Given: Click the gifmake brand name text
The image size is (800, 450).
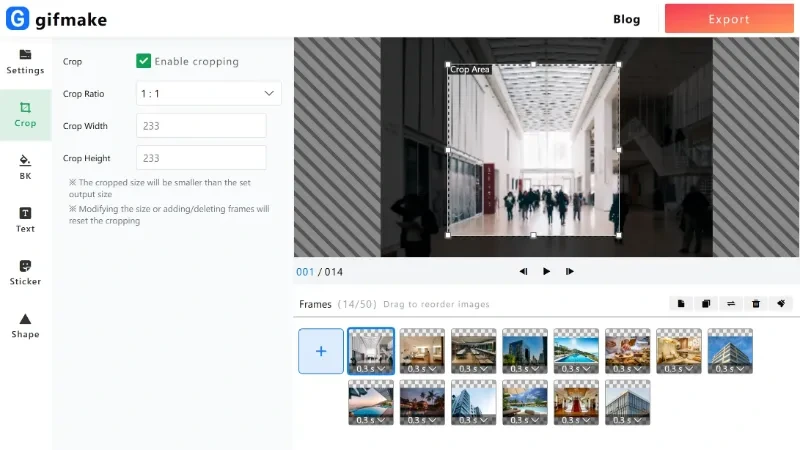Looking at the screenshot, I should coord(71,20).
